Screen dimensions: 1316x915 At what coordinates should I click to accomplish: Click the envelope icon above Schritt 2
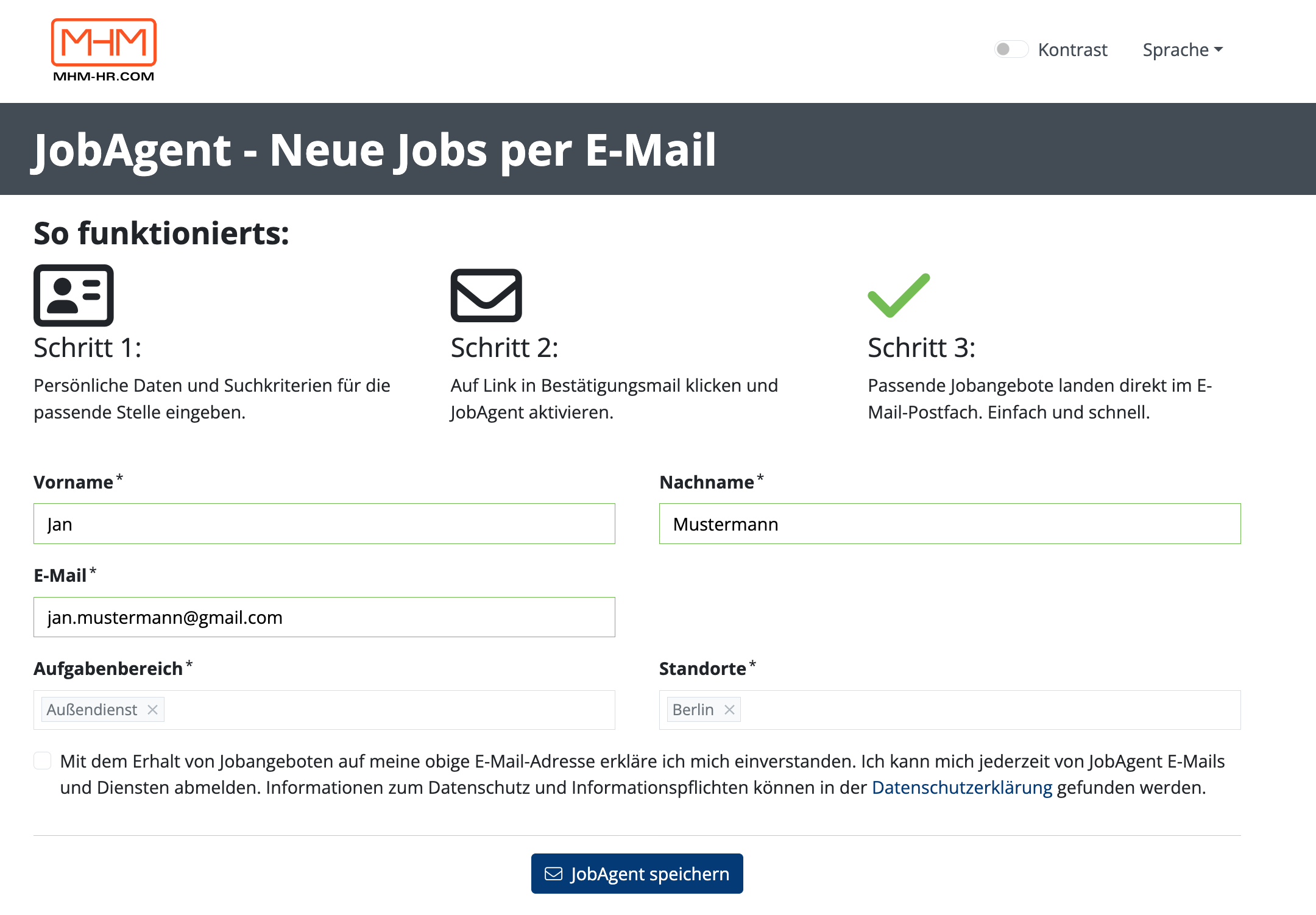click(x=486, y=295)
